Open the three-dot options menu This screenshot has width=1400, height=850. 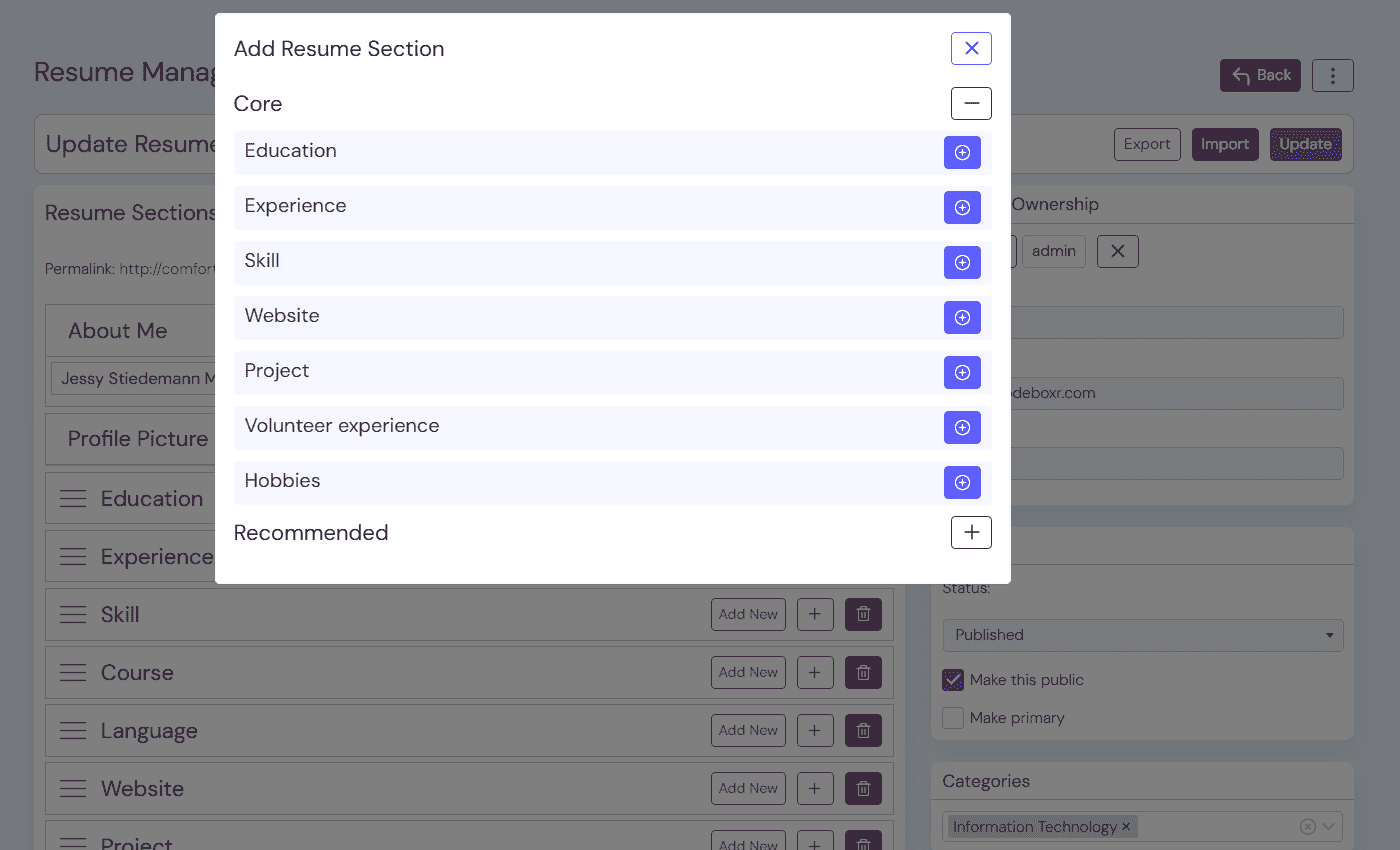[x=1332, y=75]
